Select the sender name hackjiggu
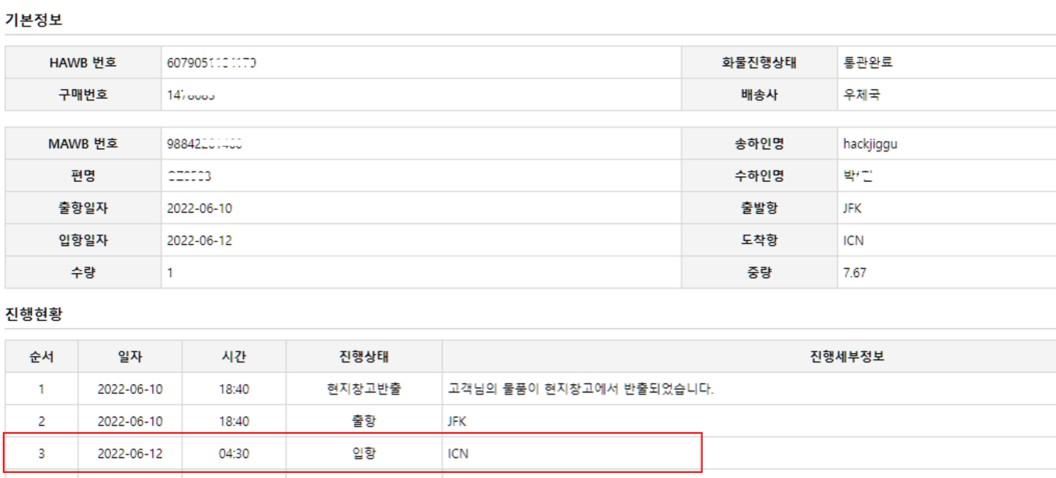 pos(870,144)
